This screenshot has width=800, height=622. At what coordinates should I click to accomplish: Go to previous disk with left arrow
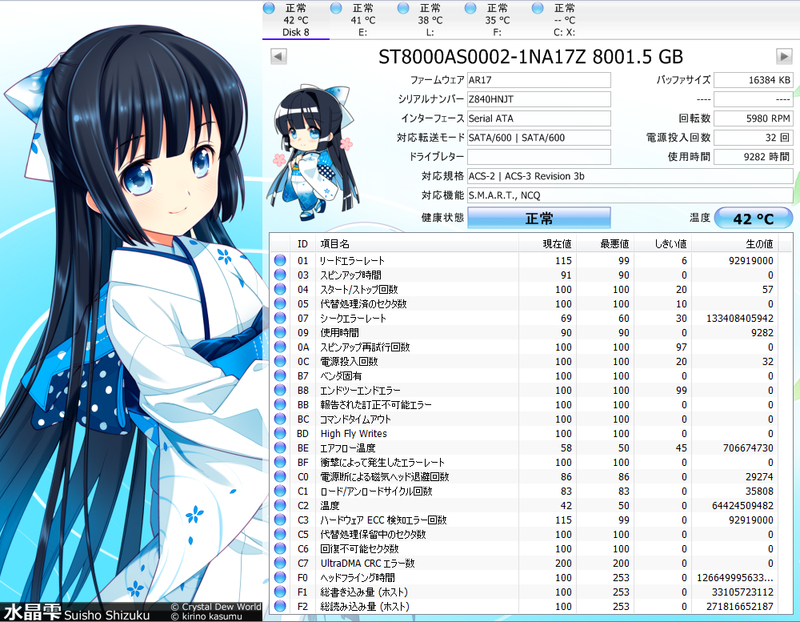[278, 56]
